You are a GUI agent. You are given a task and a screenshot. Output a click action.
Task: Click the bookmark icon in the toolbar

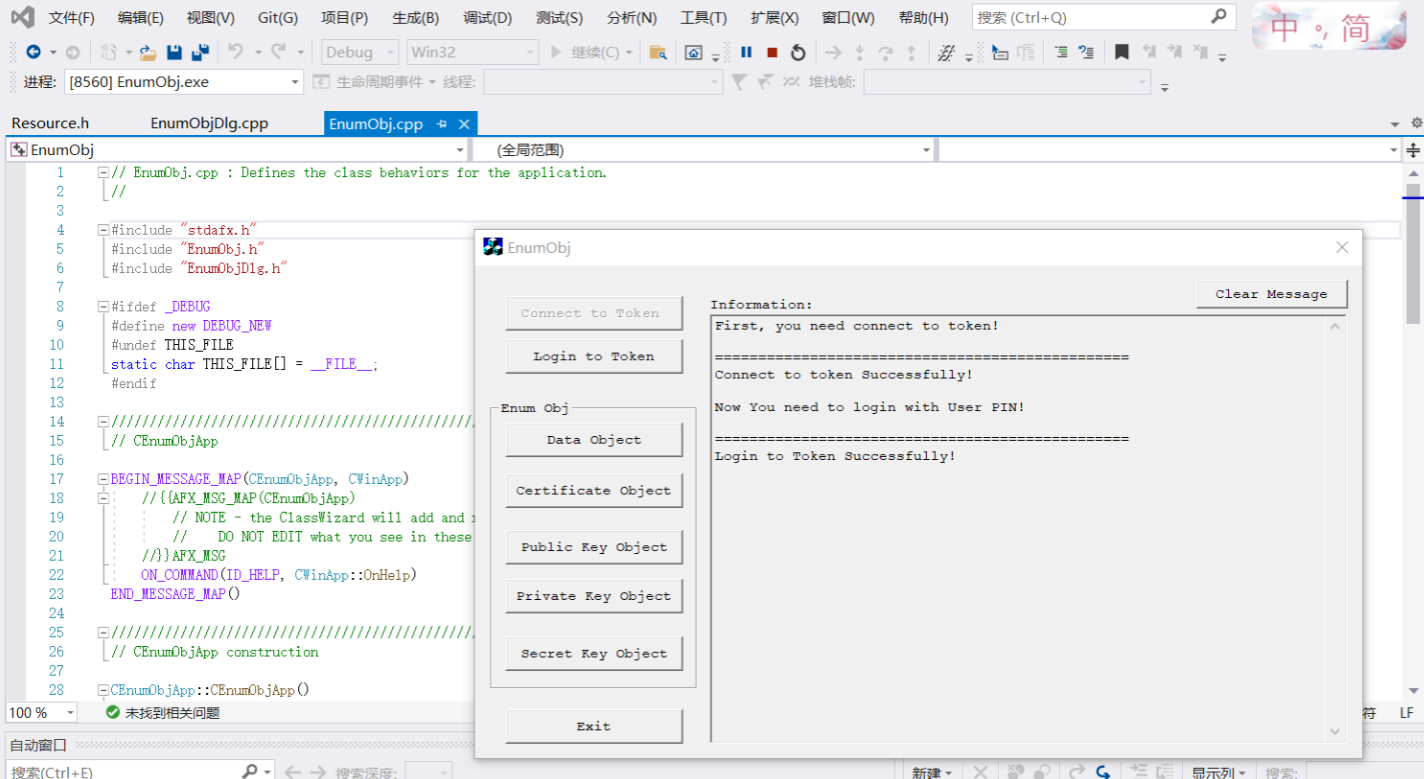click(x=1122, y=52)
